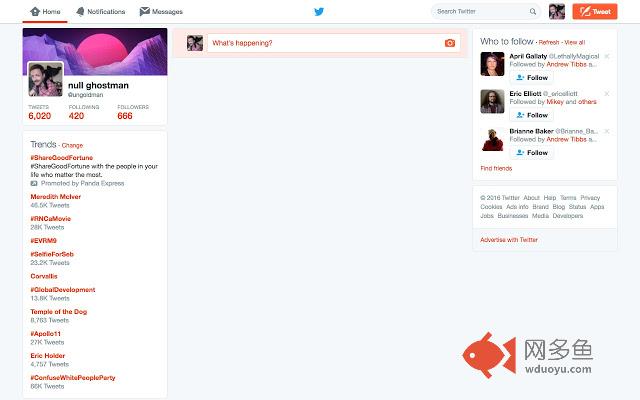Screen dimensions: 640x400
Task: Open Brianne Baker's avatar
Action: tap(492, 139)
